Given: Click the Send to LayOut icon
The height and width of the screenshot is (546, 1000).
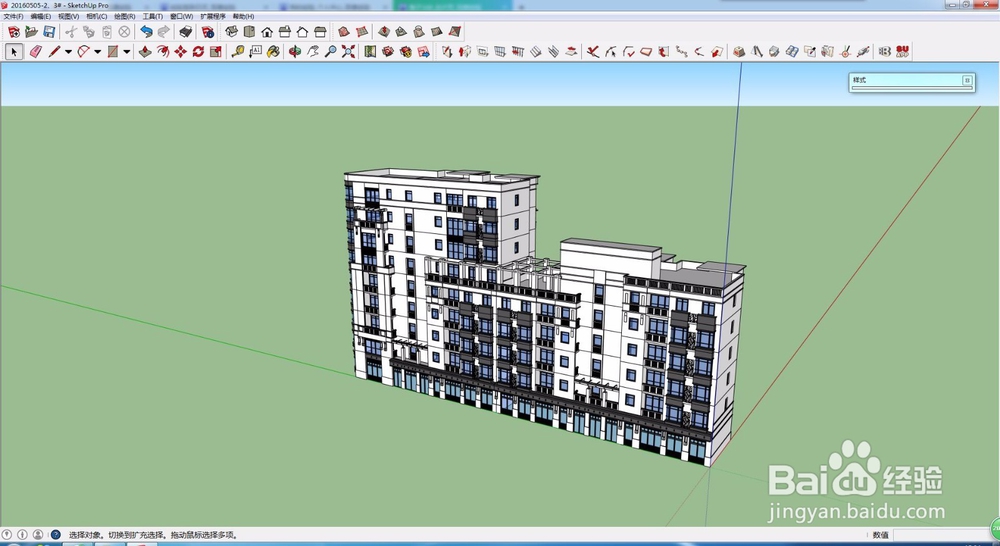Looking at the screenshot, I should 423,52.
